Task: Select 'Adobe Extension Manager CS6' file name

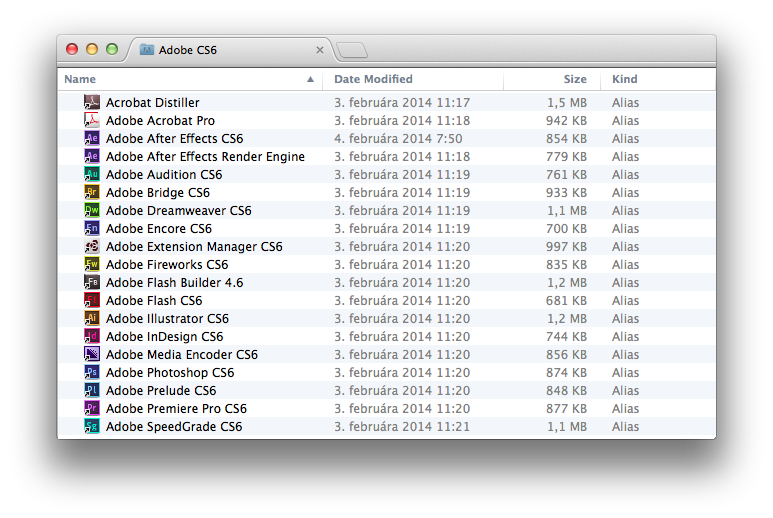Action: (194, 246)
